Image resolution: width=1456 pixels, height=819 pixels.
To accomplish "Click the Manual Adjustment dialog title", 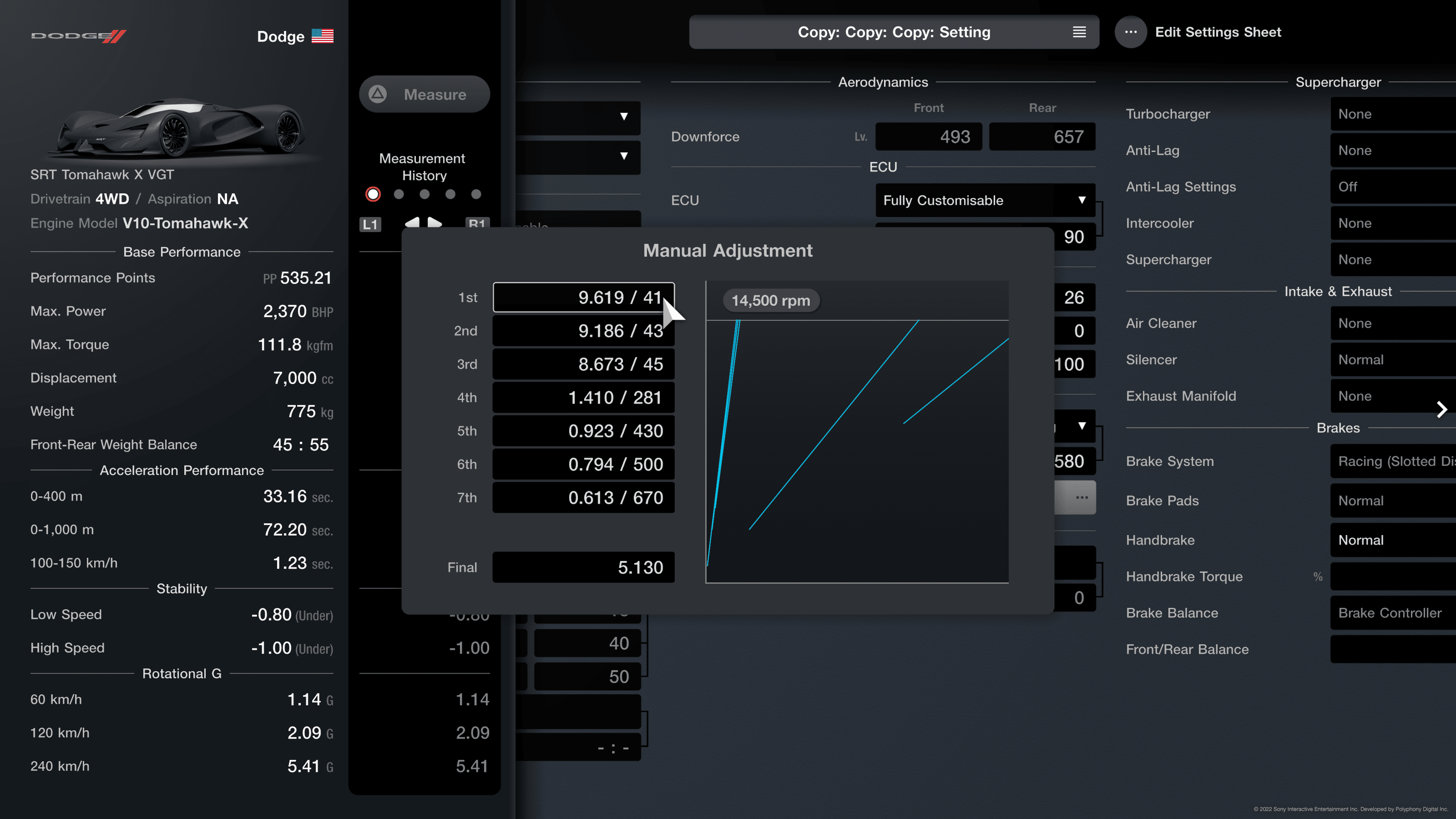I will (728, 250).
